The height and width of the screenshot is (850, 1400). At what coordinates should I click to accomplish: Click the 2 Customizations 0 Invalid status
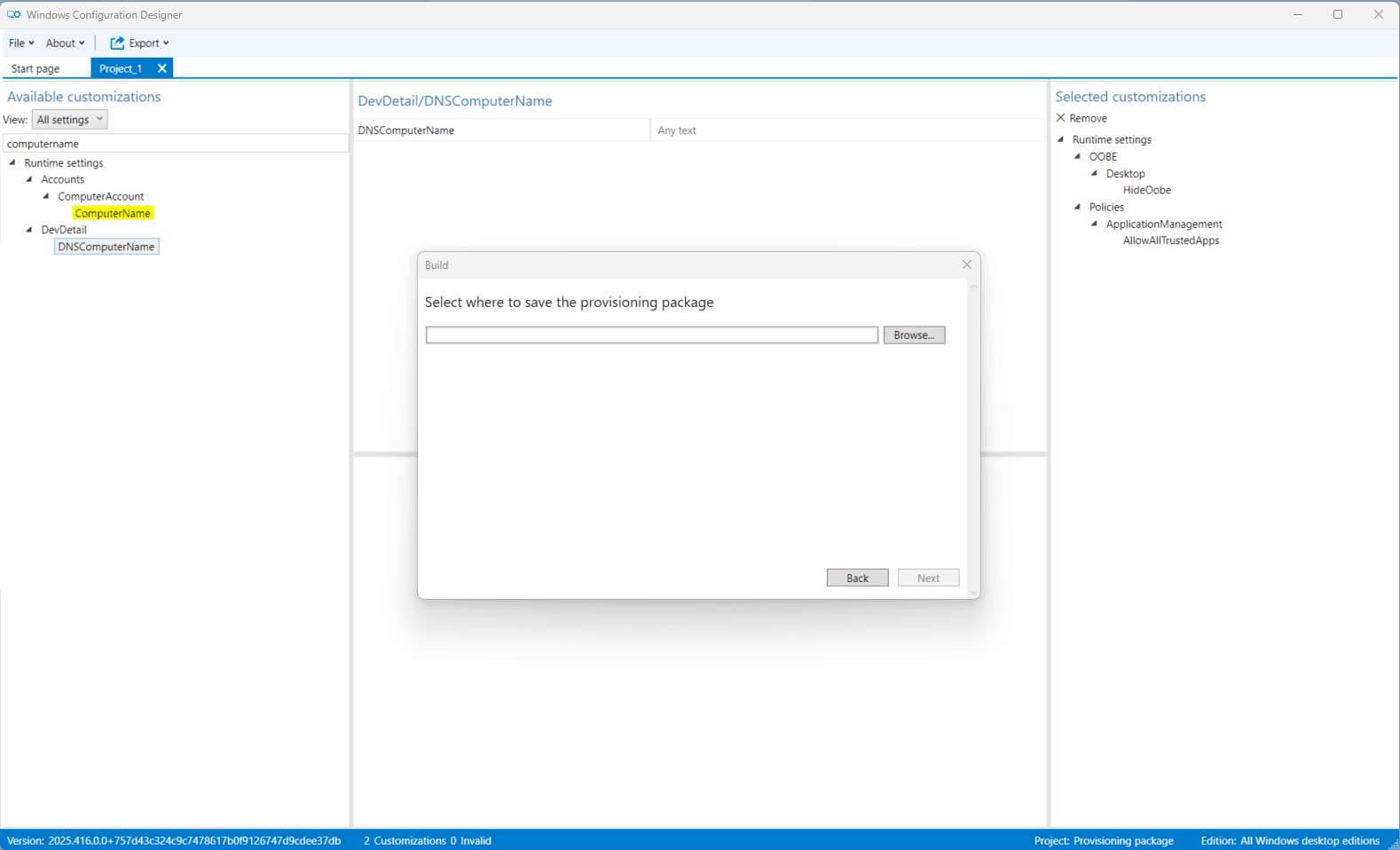427,840
